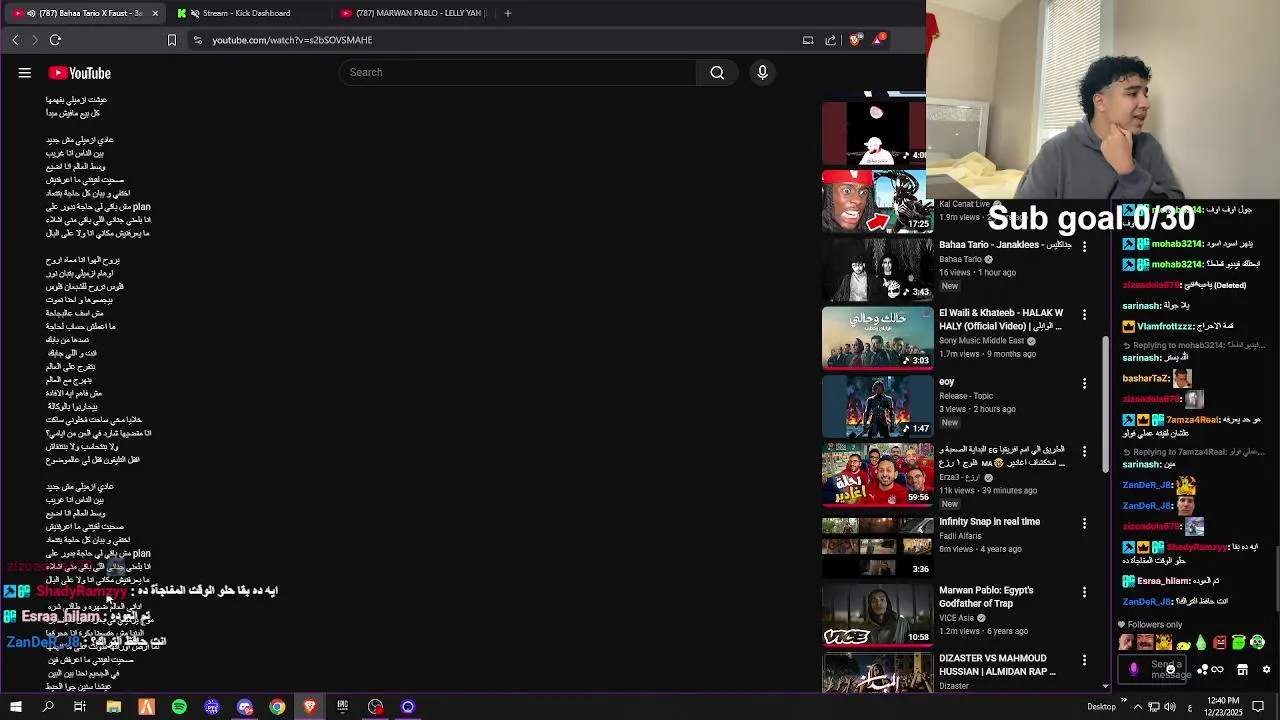Open El Waili & Khateeb - HALAK W HALY title
Image resolution: width=1280 pixels, height=720 pixels.
pos(1001,319)
